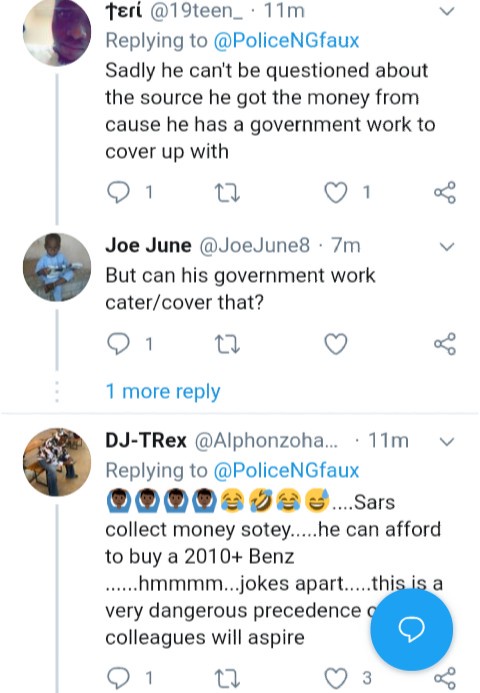Tap the blue floating reply button

click(411, 629)
